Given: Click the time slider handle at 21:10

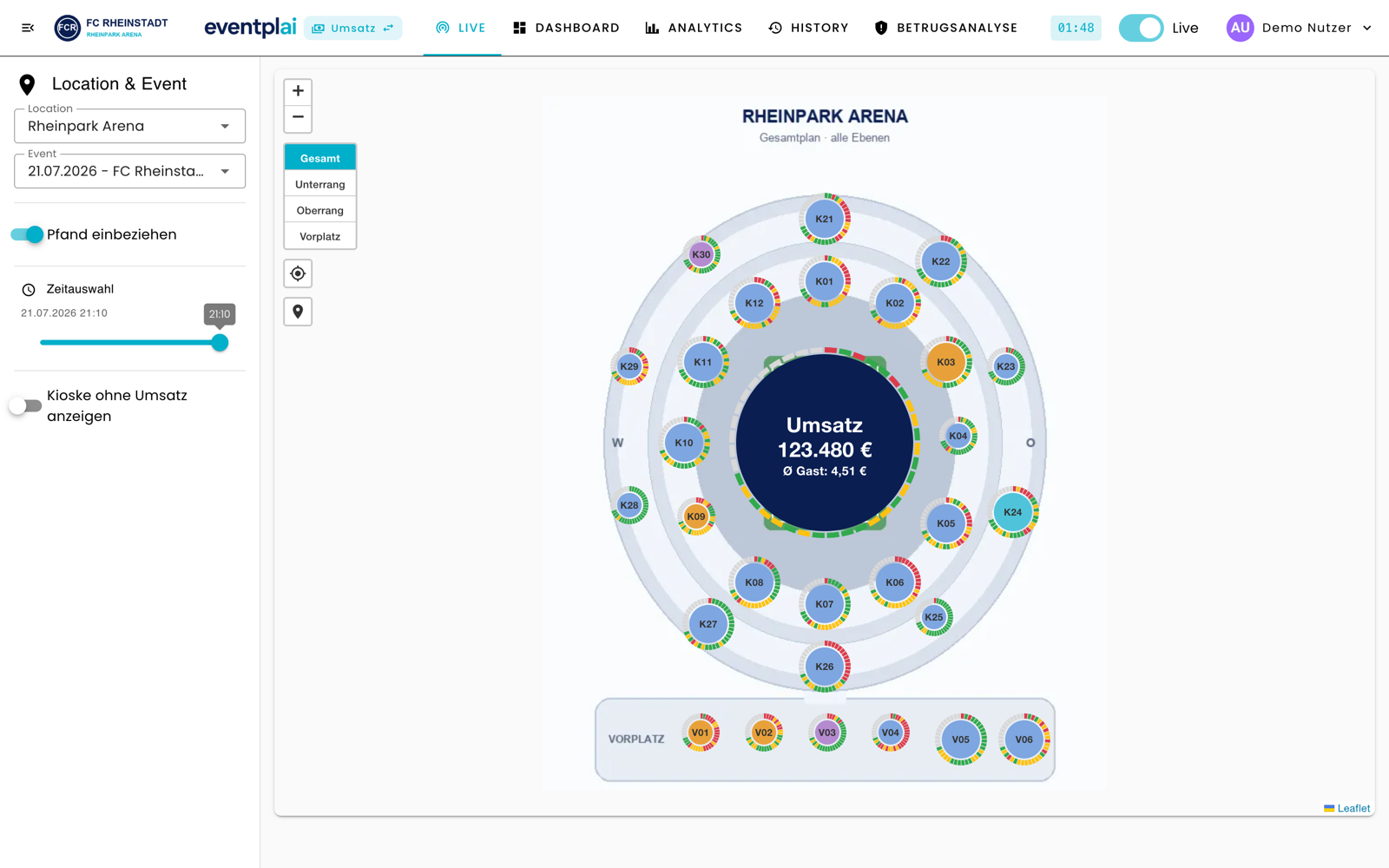Looking at the screenshot, I should coord(220,343).
